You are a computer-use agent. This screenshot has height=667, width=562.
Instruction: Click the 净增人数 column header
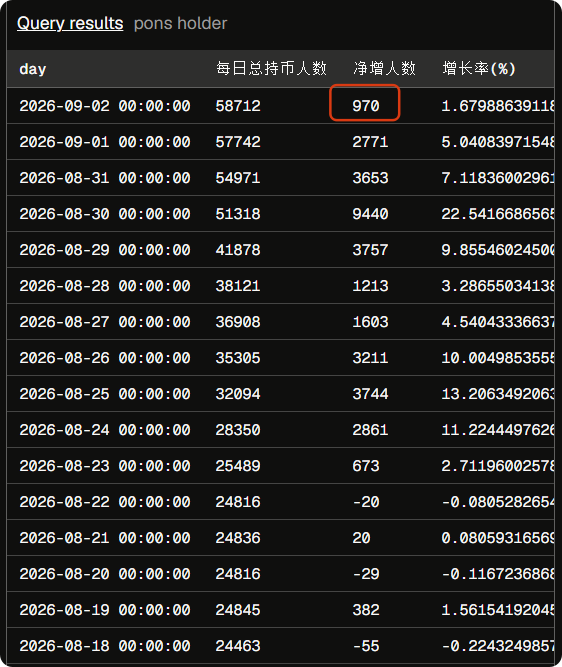tap(384, 68)
